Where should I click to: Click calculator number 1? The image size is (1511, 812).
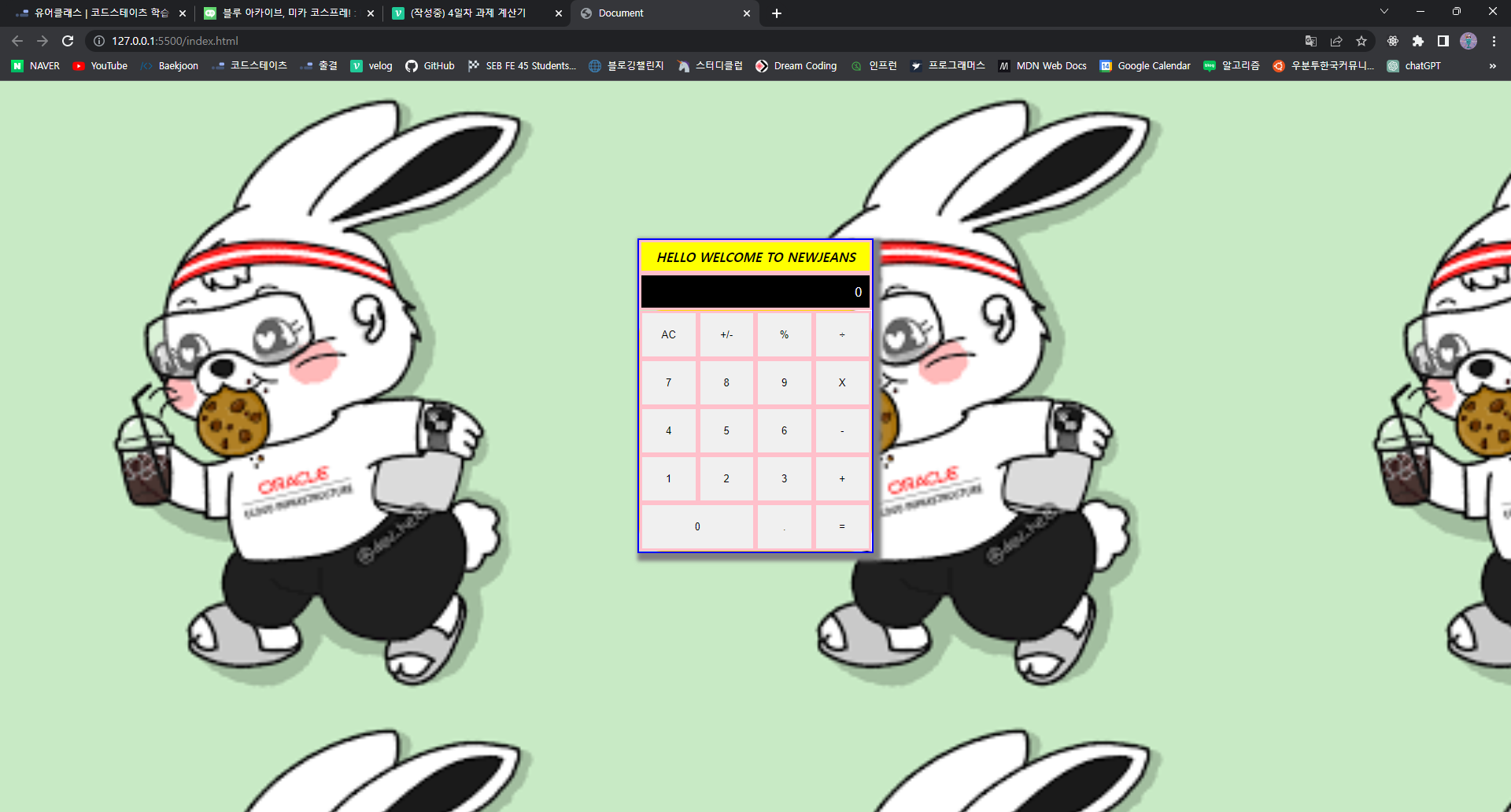click(x=669, y=479)
